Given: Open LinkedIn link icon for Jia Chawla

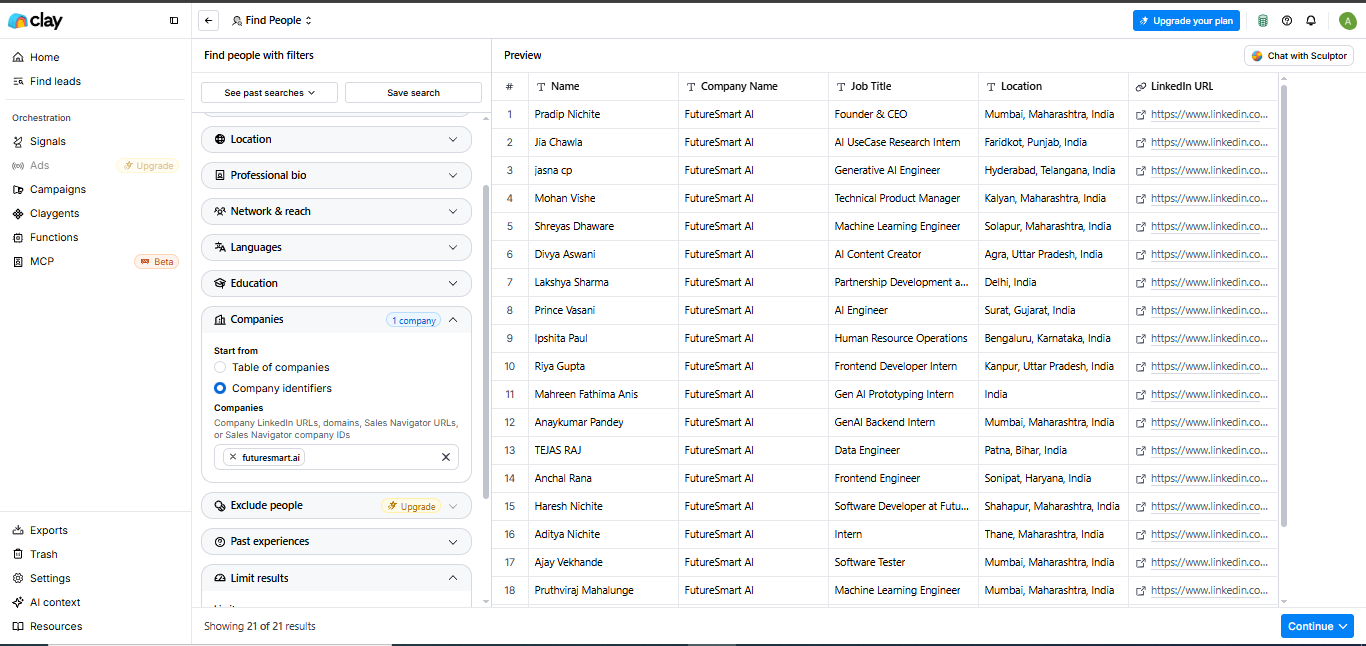Looking at the screenshot, I should (1141, 142).
